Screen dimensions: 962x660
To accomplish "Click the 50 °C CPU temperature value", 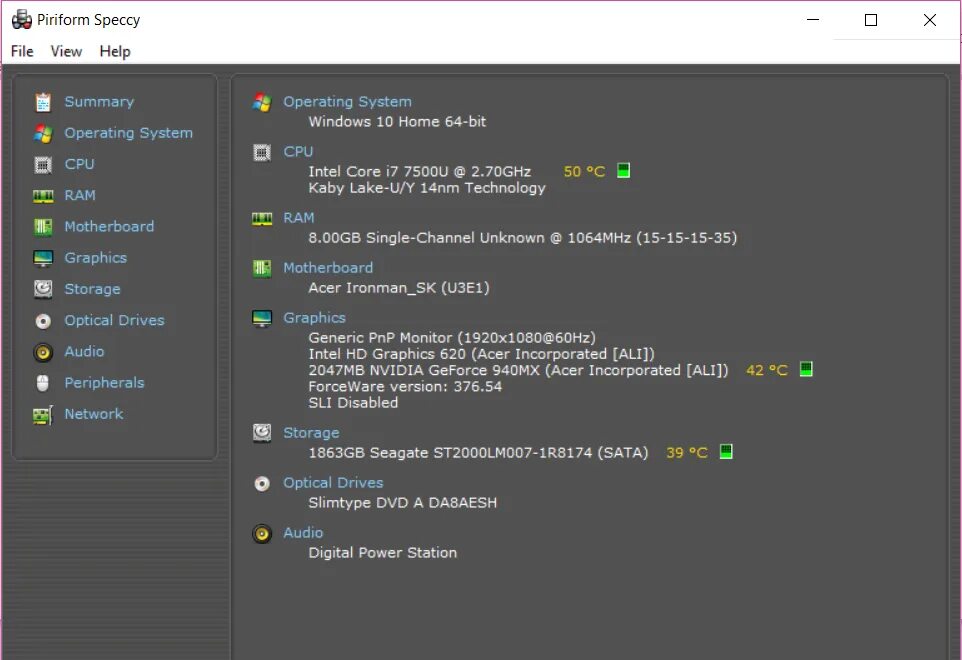I will point(584,172).
